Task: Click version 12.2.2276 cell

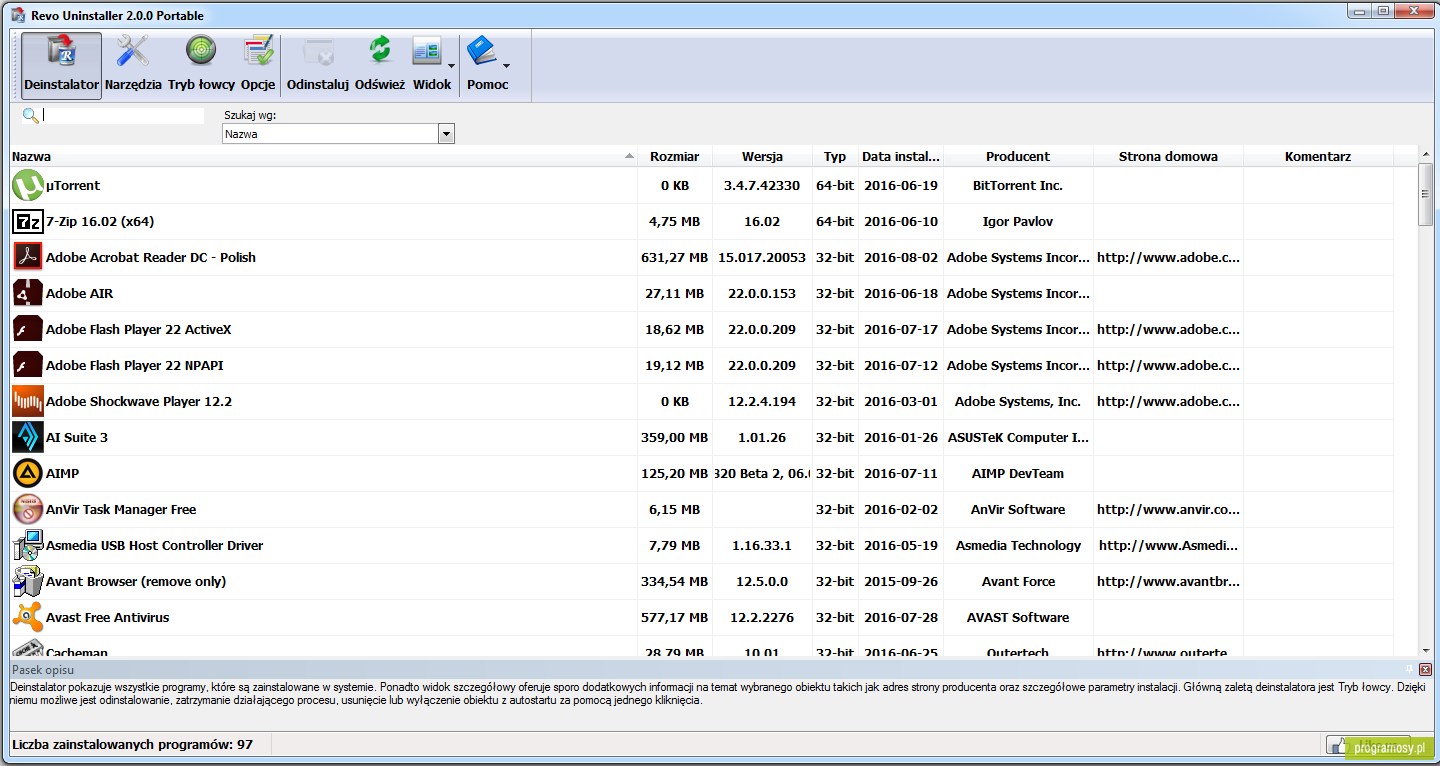Action: point(762,617)
